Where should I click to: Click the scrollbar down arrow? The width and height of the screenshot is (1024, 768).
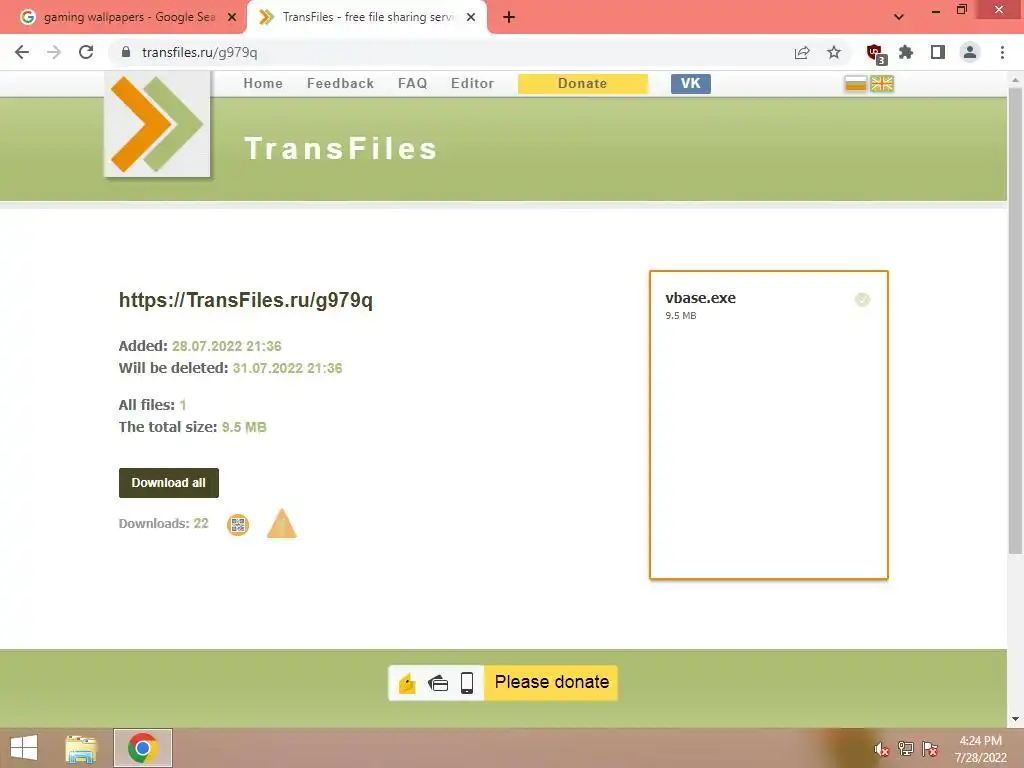(1016, 719)
